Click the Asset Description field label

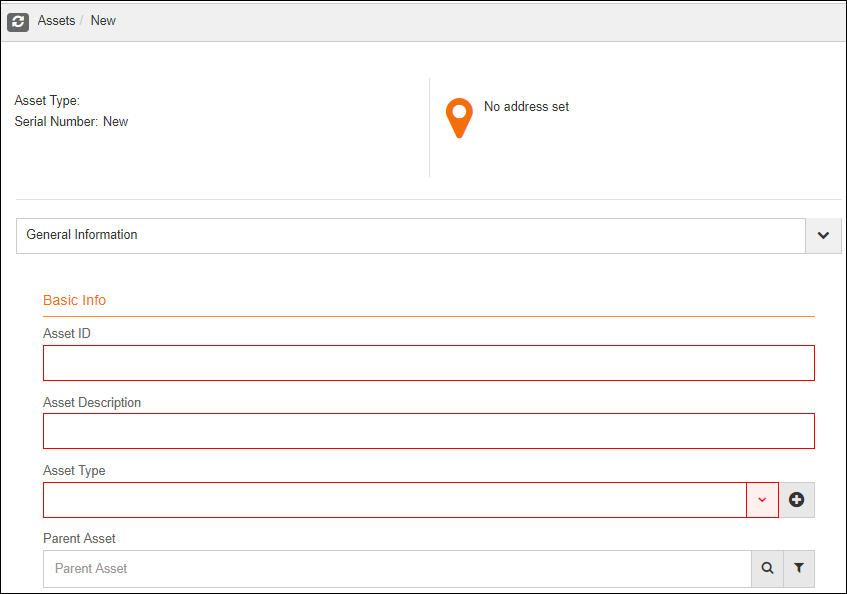pos(92,403)
